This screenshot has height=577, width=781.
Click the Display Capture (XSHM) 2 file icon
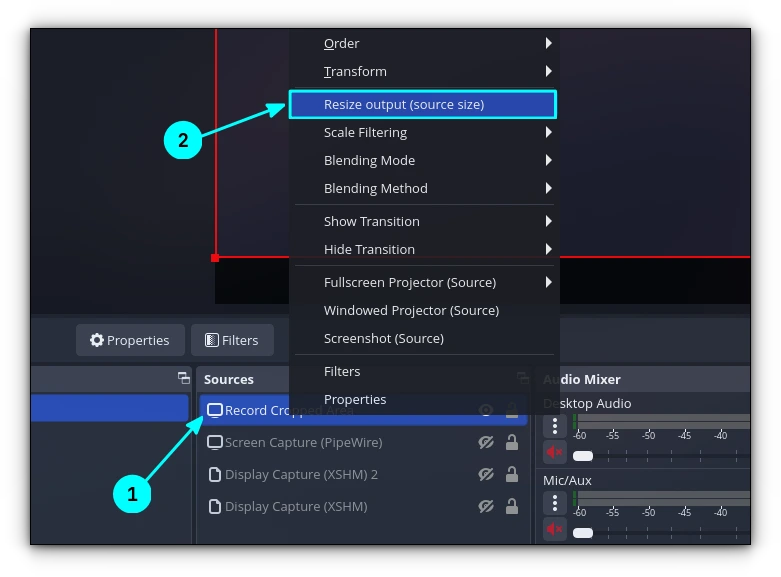(215, 474)
